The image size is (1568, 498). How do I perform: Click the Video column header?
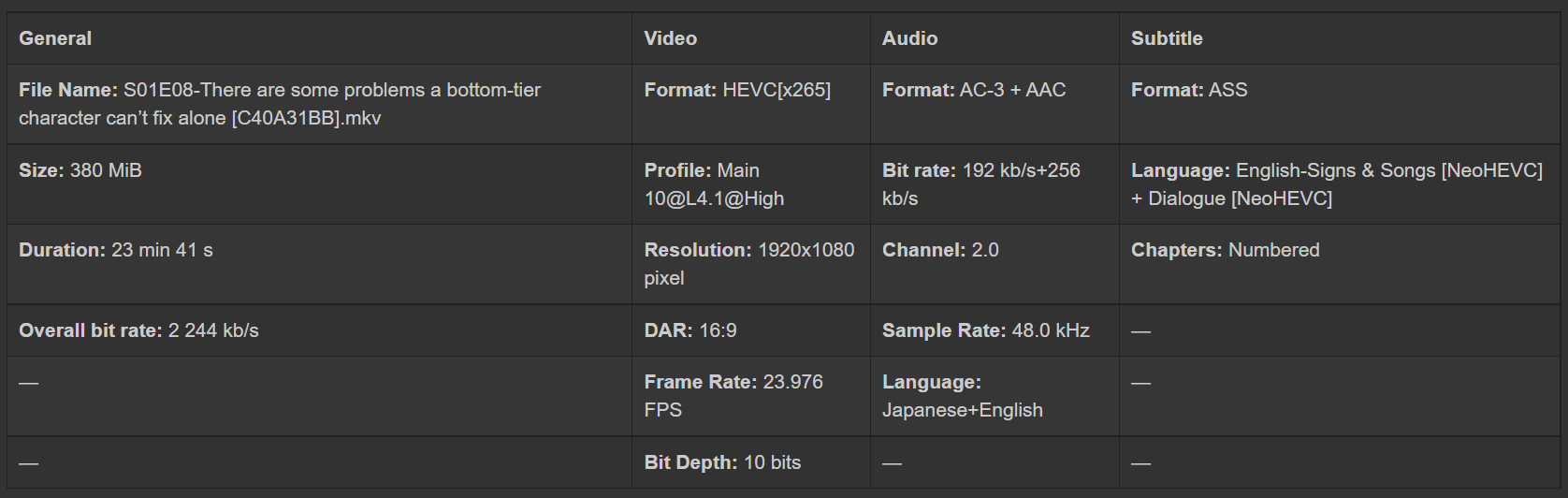click(670, 38)
